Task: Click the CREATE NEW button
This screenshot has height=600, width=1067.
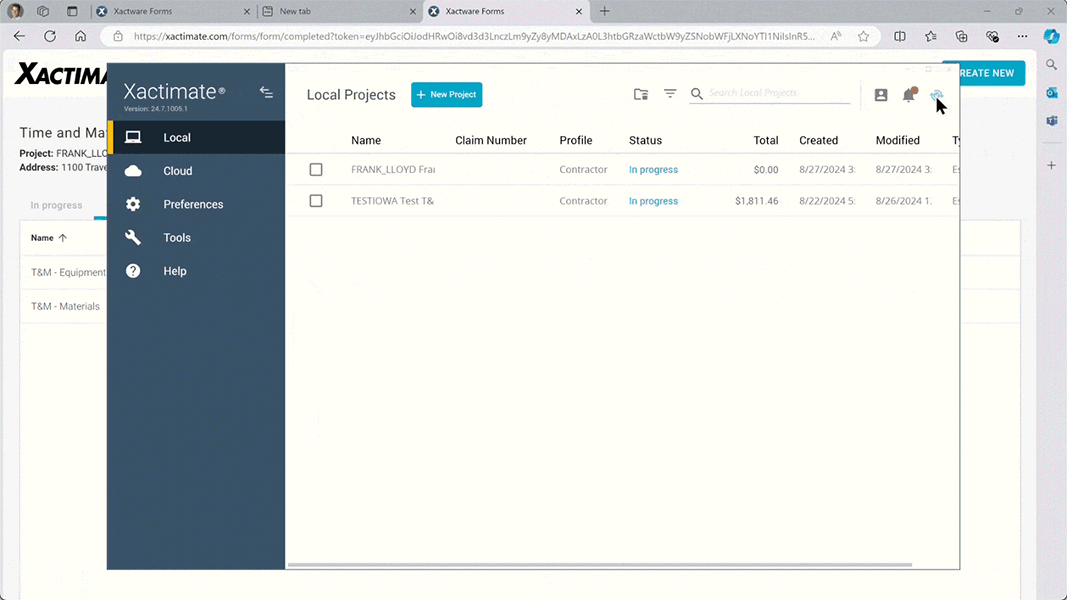Action: (x=988, y=73)
